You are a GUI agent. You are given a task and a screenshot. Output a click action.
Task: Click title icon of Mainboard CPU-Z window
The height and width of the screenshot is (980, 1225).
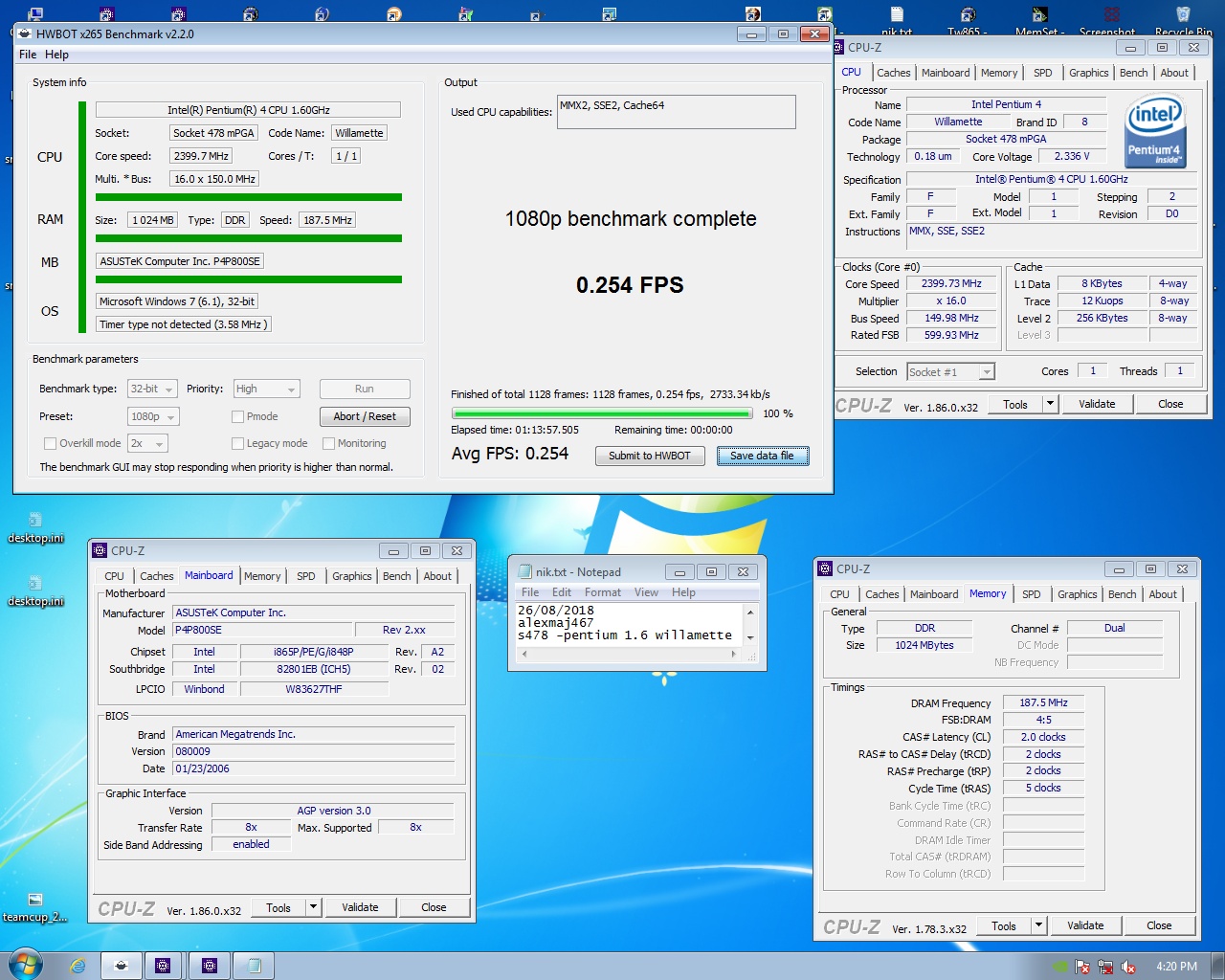[100, 550]
